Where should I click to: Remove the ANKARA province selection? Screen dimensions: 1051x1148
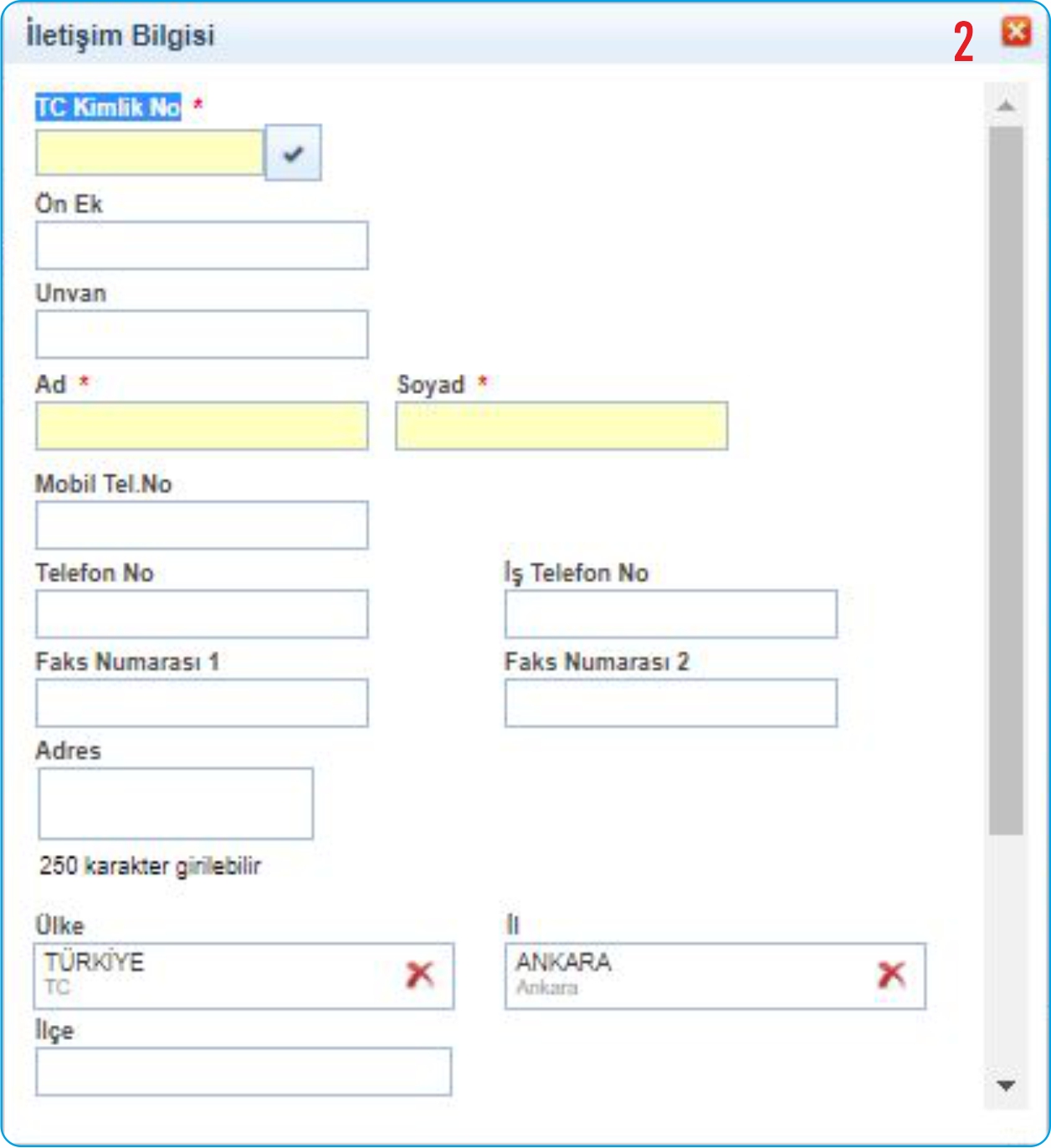click(891, 975)
